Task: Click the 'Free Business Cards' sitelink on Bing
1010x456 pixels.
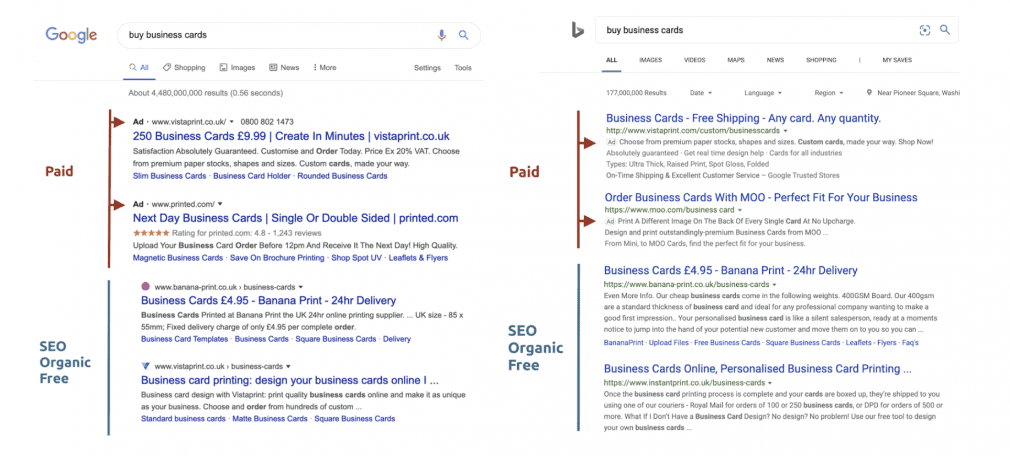Action: [x=727, y=343]
